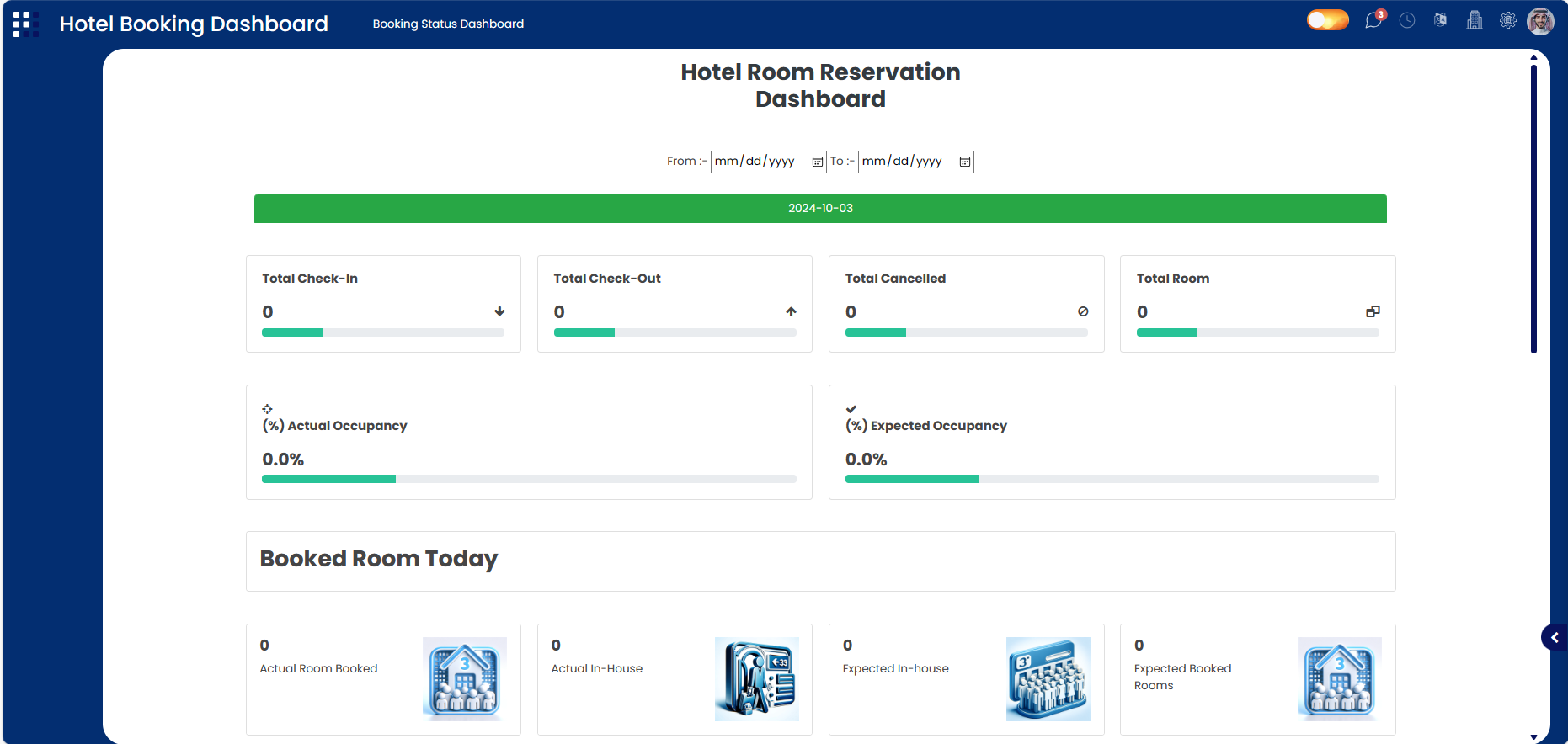Expand the side panel chevron arrow
The image size is (1568, 744).
coord(1555,638)
